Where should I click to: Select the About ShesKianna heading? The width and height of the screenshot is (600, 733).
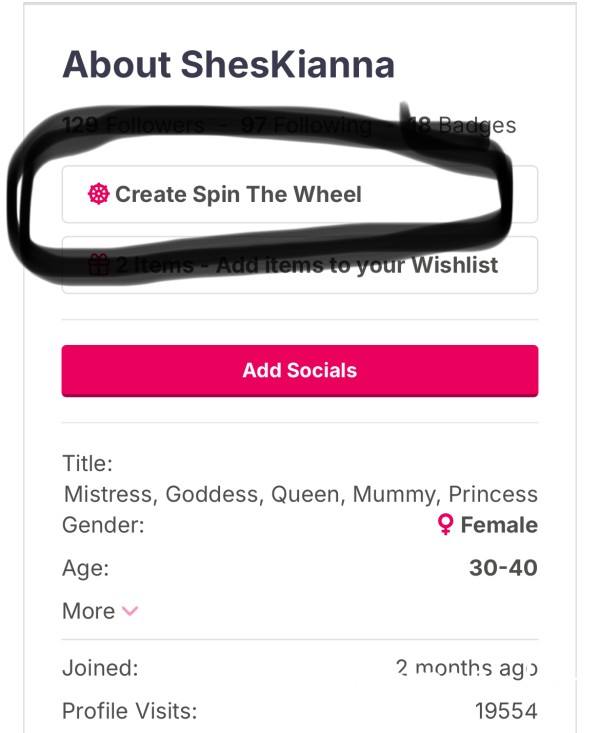[229, 64]
